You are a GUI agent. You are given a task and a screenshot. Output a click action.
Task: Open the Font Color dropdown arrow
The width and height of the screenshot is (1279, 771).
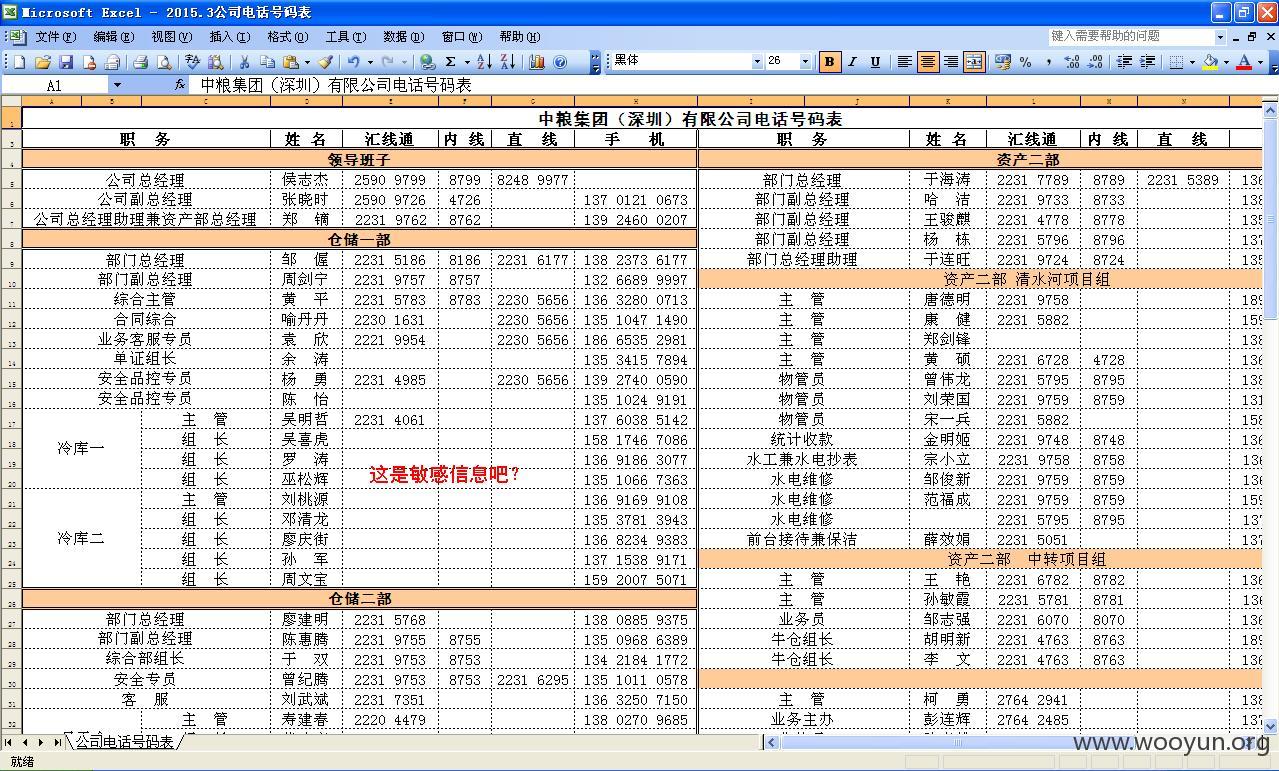(1260, 62)
